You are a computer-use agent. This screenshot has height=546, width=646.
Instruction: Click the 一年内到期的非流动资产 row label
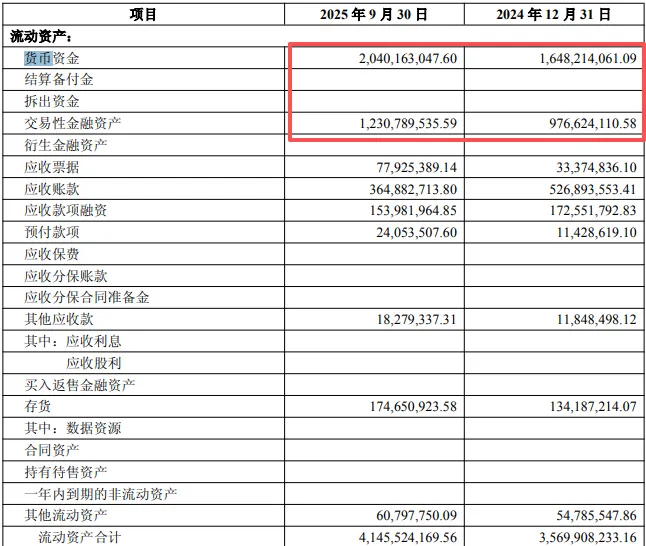[101, 494]
